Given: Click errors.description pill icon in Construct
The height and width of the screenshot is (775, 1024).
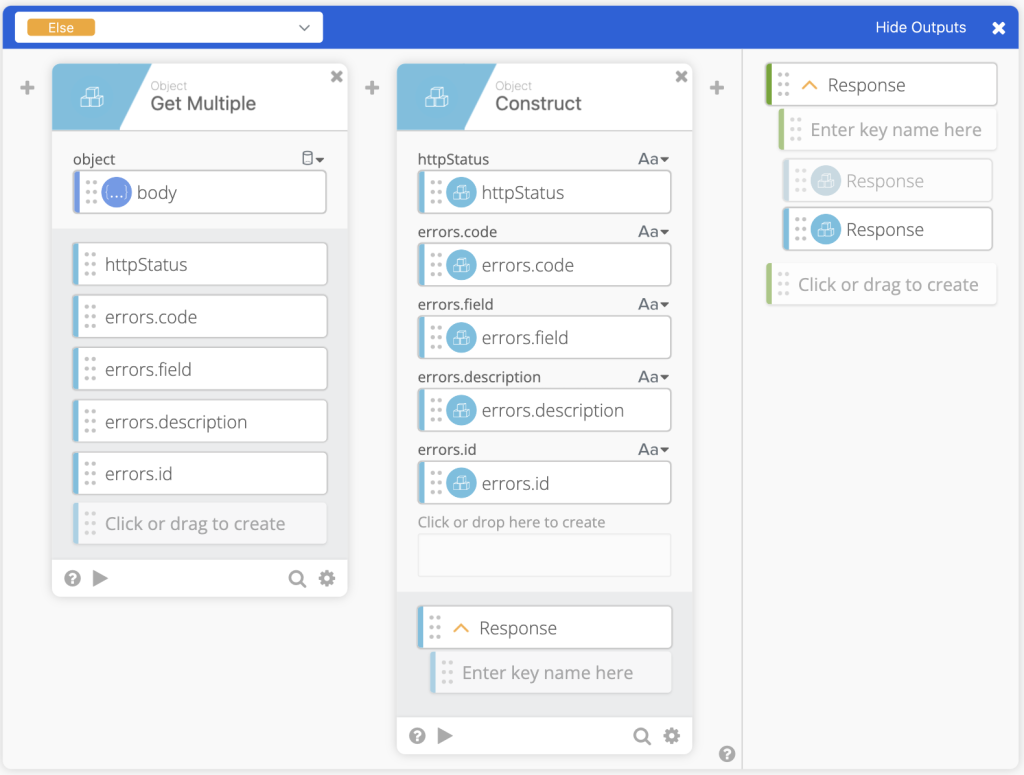Looking at the screenshot, I should click(462, 410).
